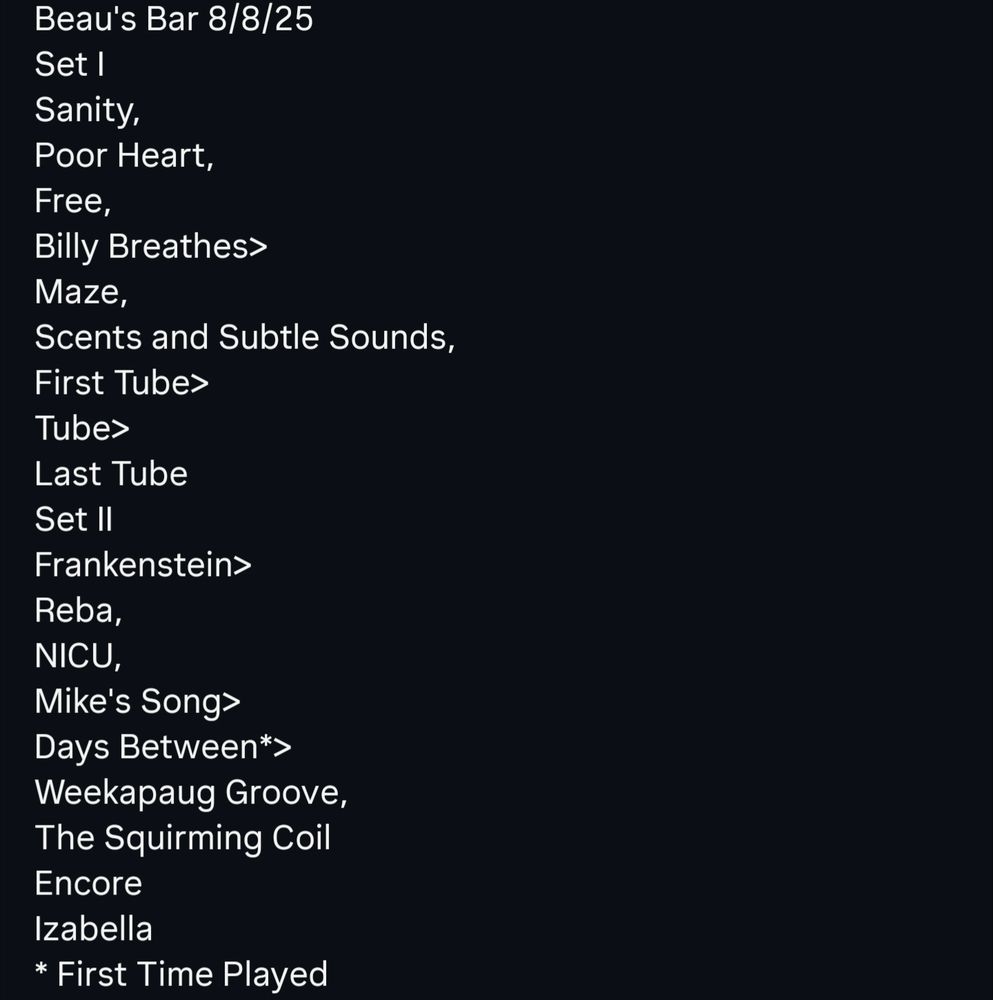
Task: Click 'Frankenstein>' in Set II
Action: pos(143,565)
